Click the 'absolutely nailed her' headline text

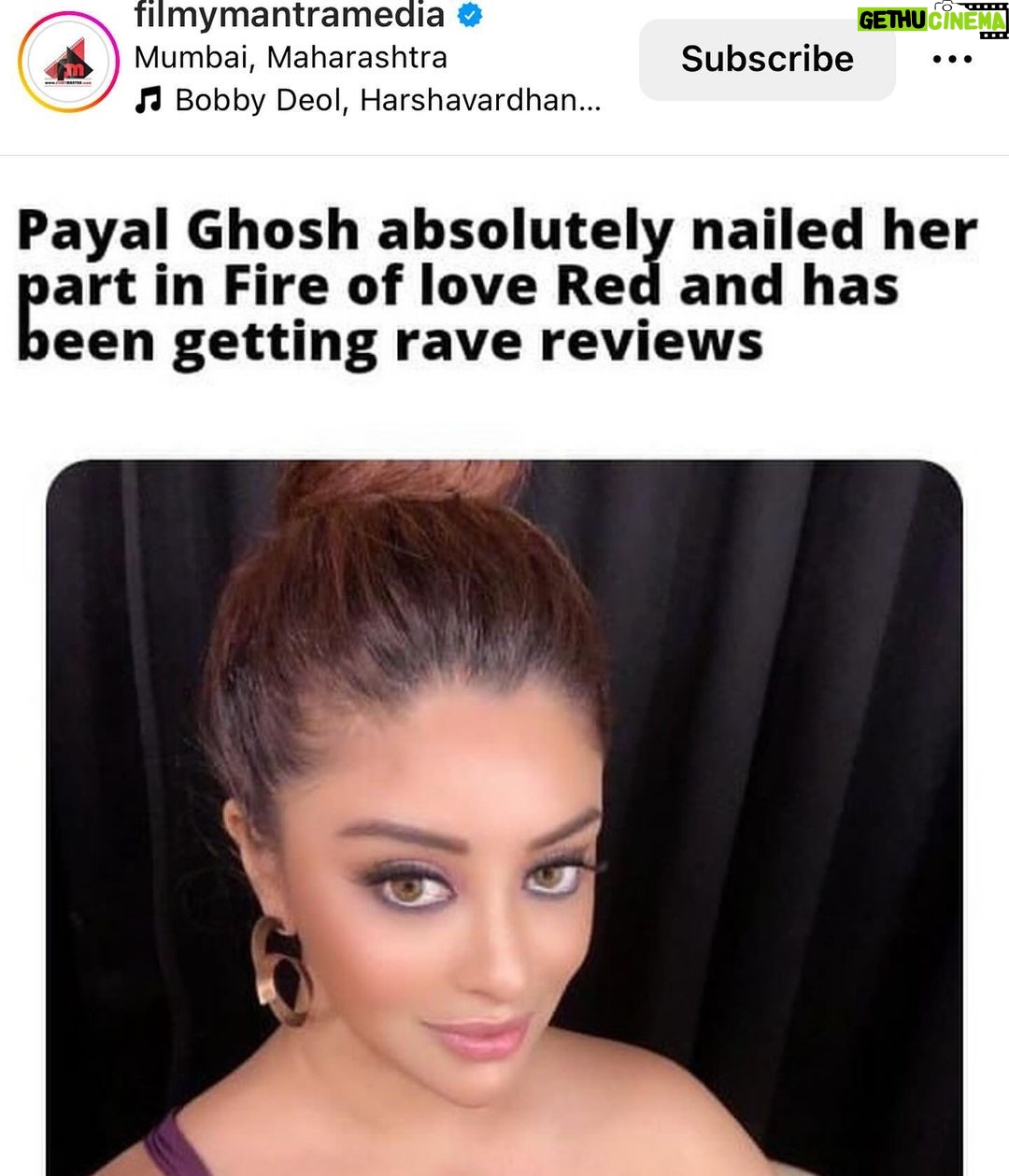point(677,231)
